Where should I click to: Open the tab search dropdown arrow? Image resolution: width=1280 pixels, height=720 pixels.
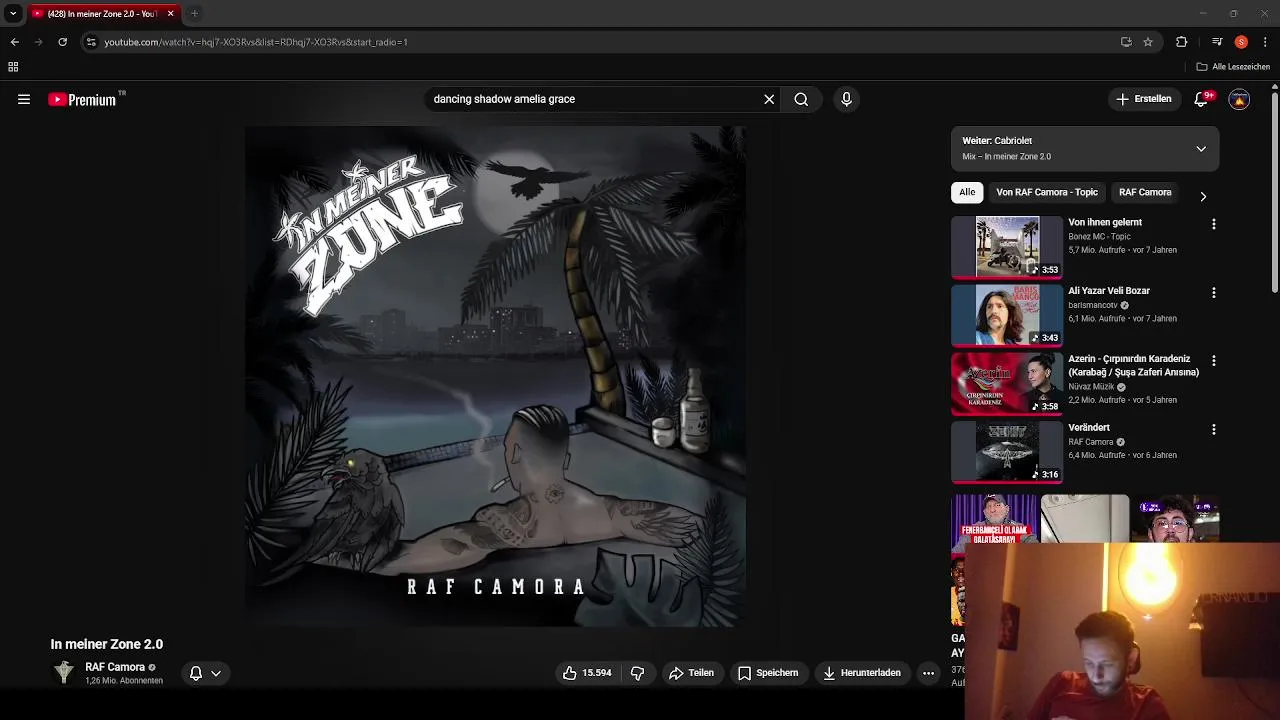point(13,13)
